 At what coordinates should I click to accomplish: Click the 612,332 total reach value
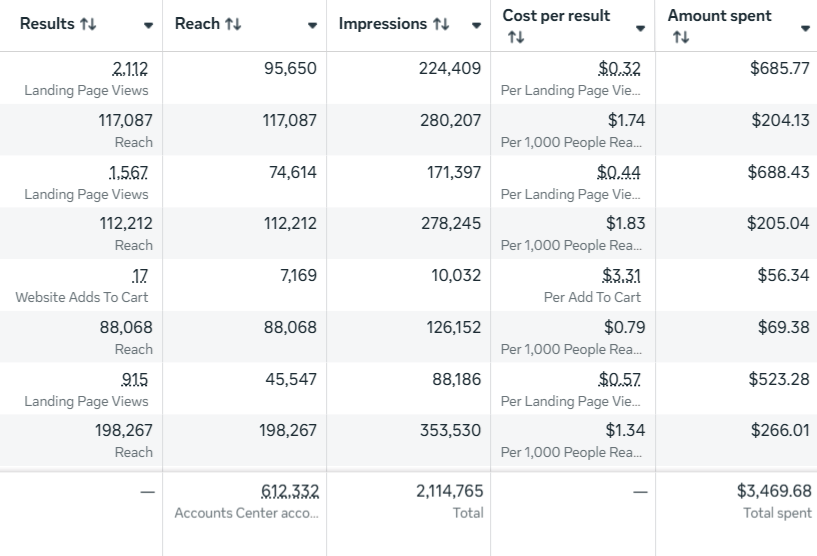(x=290, y=491)
